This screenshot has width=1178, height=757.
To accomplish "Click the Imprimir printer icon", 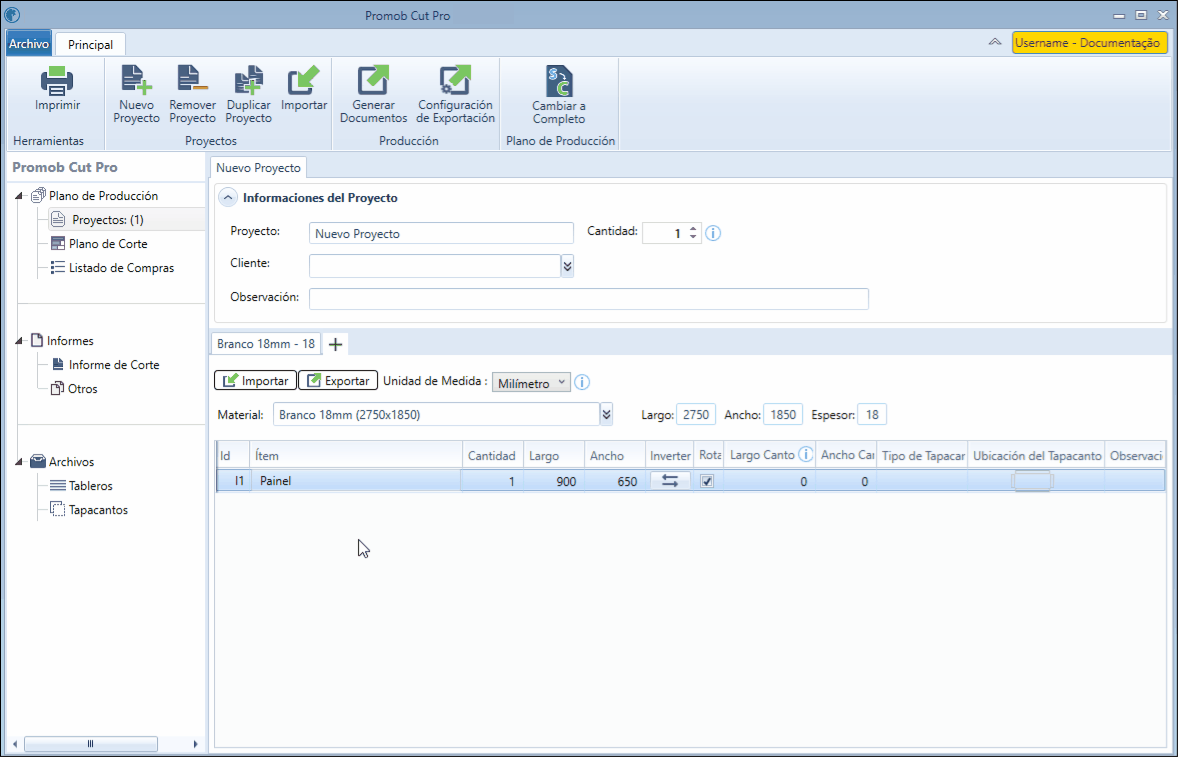I will pyautogui.click(x=57, y=80).
